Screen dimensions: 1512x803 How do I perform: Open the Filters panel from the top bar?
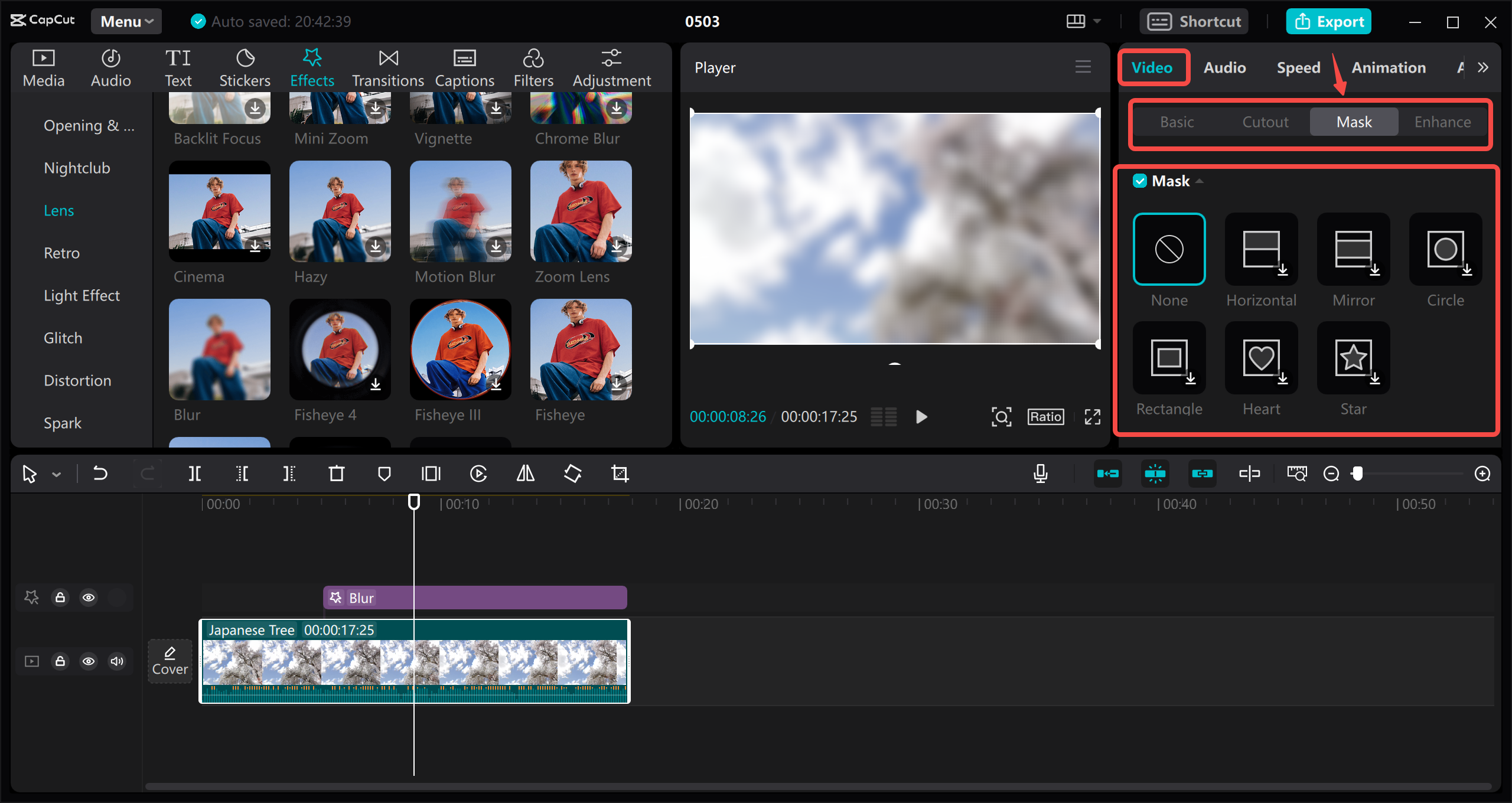(x=533, y=67)
